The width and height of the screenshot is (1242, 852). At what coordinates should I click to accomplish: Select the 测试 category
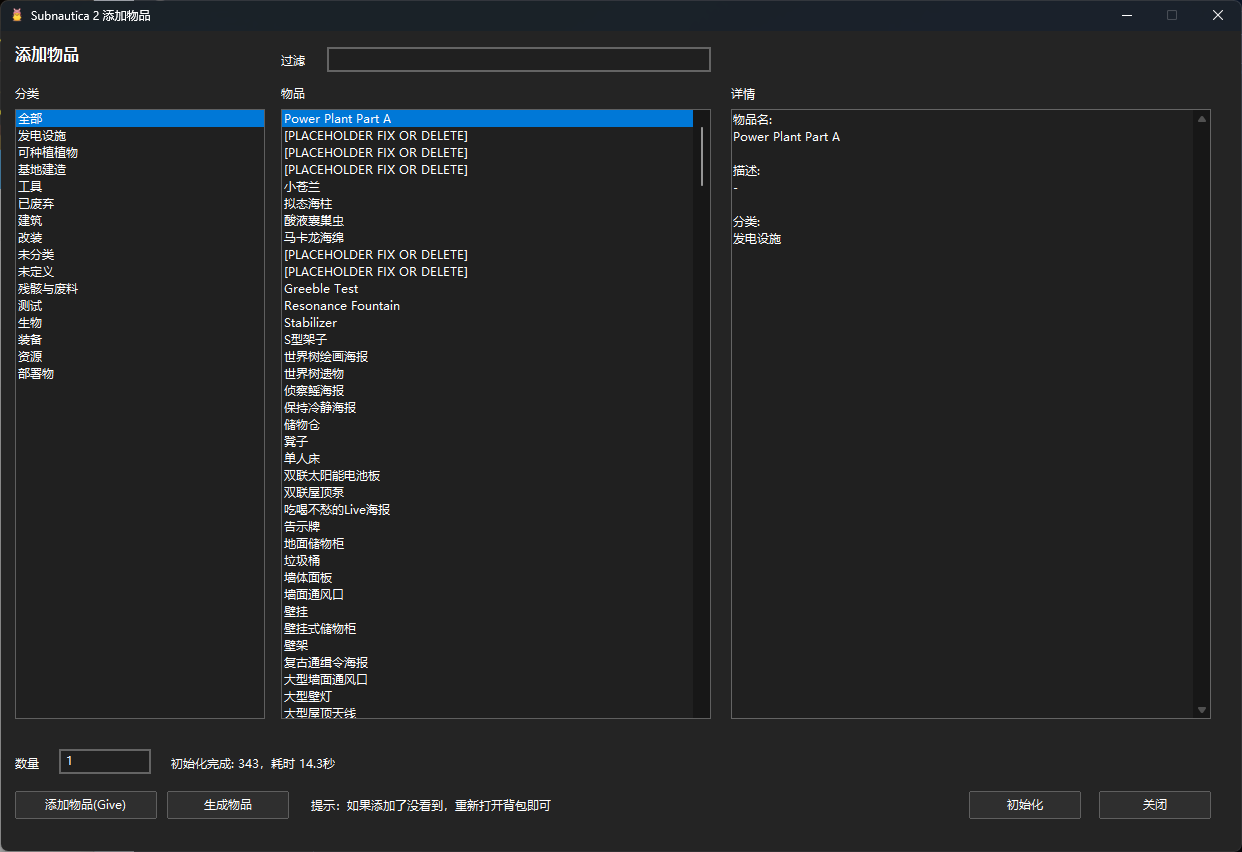(140, 305)
